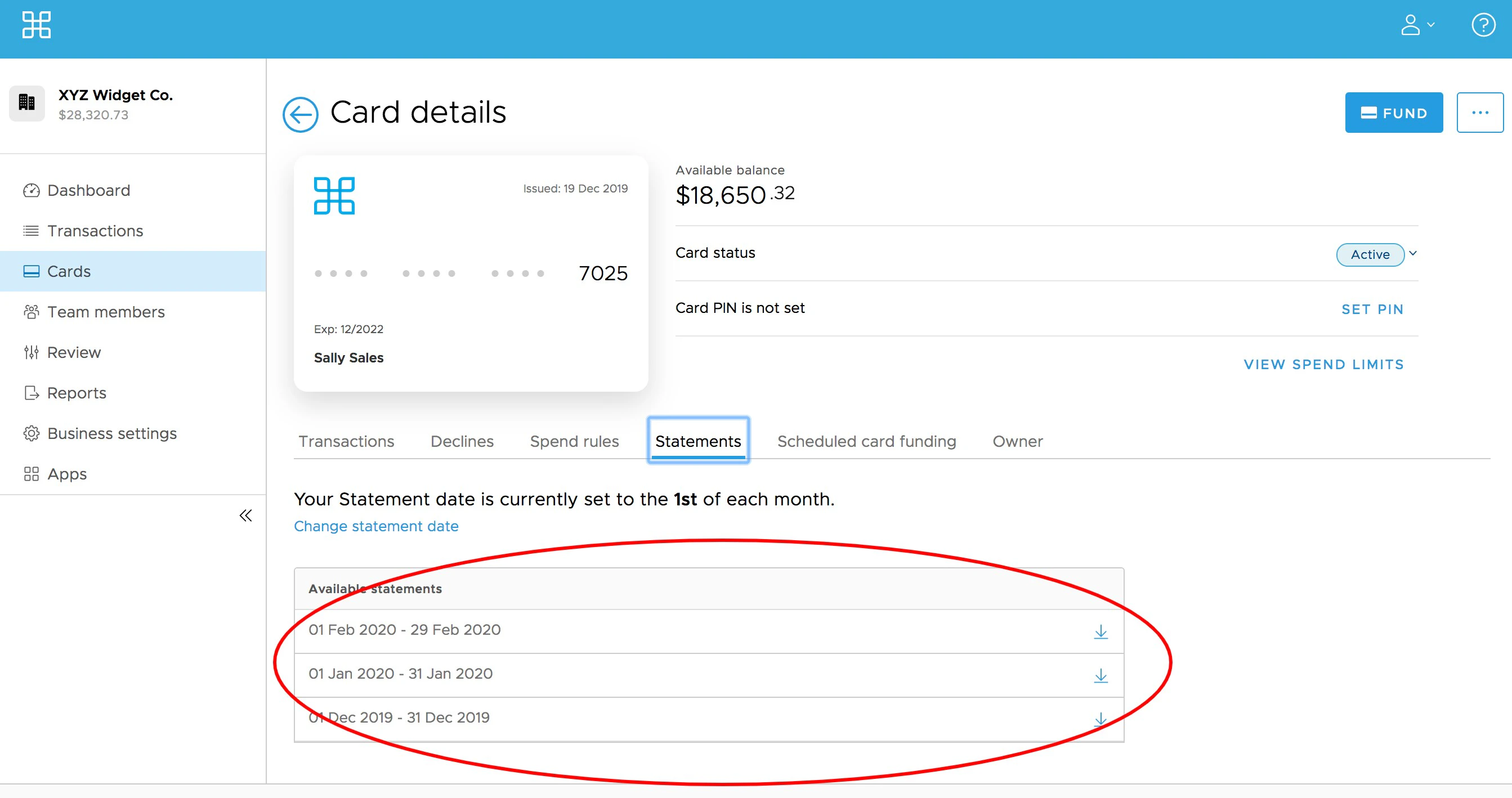Open the user account dropdown
1512x798 pixels.
pyautogui.click(x=1416, y=25)
